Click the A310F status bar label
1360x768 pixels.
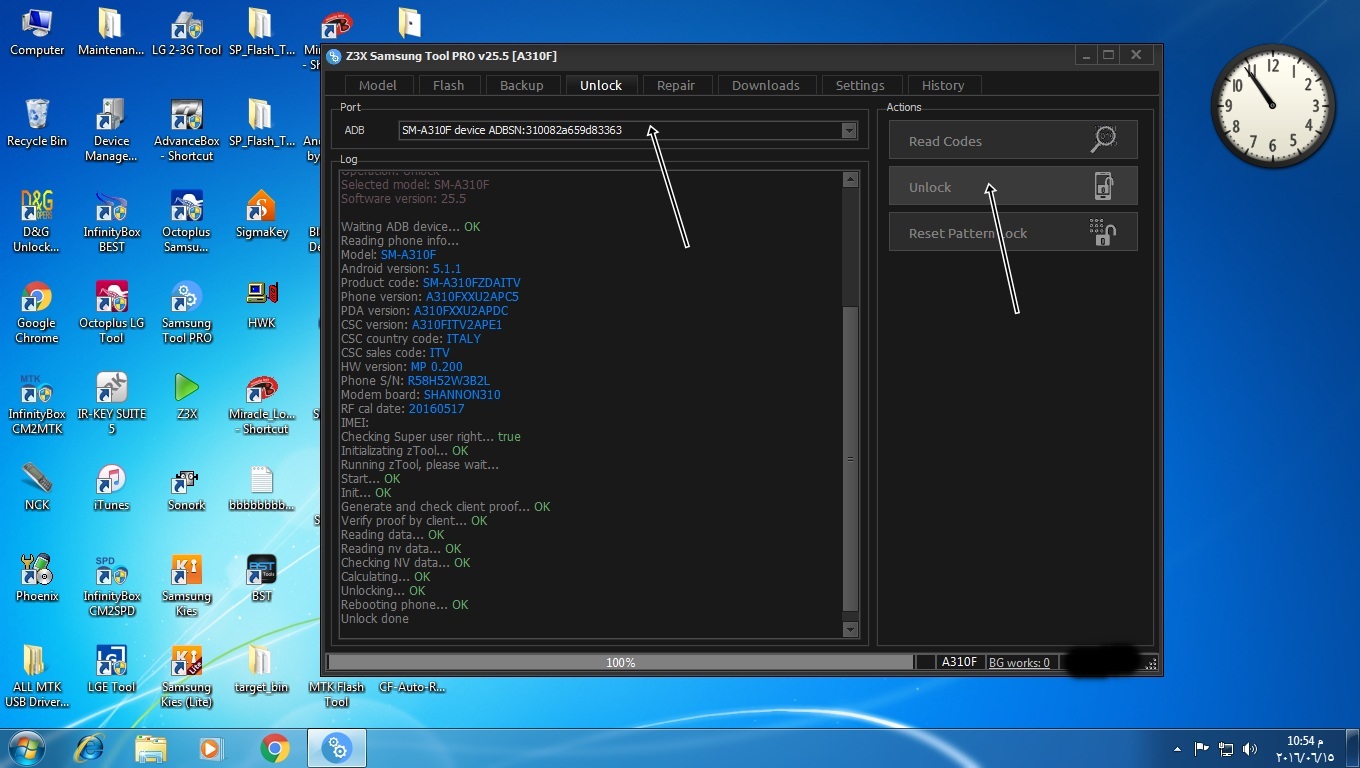pyautogui.click(x=960, y=662)
